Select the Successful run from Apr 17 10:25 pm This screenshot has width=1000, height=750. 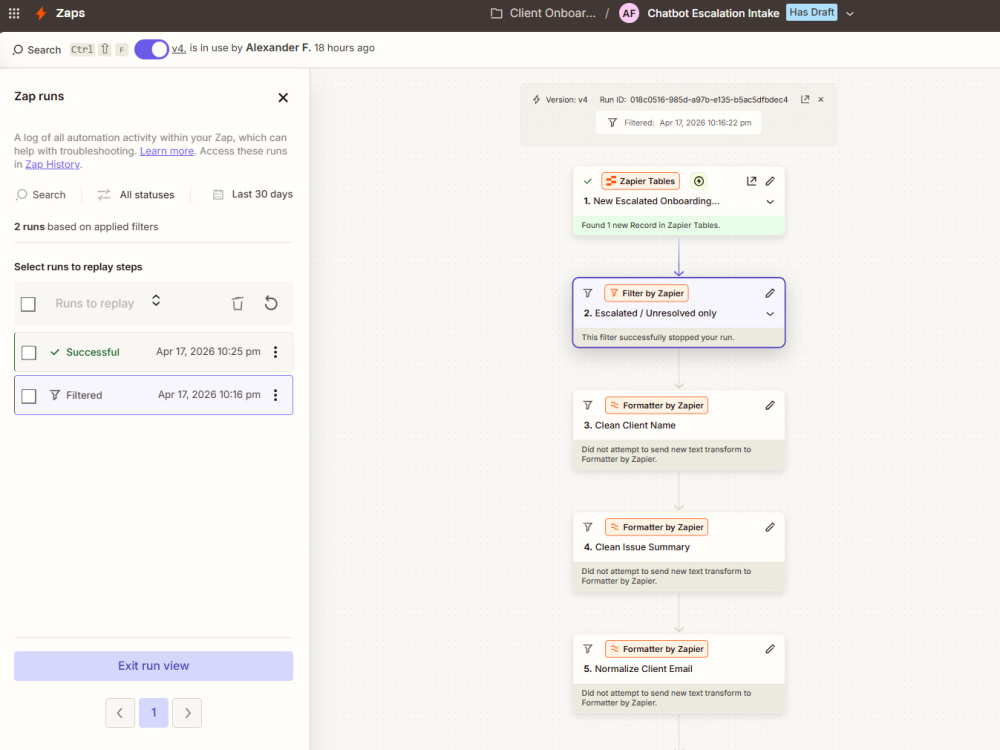coord(154,352)
